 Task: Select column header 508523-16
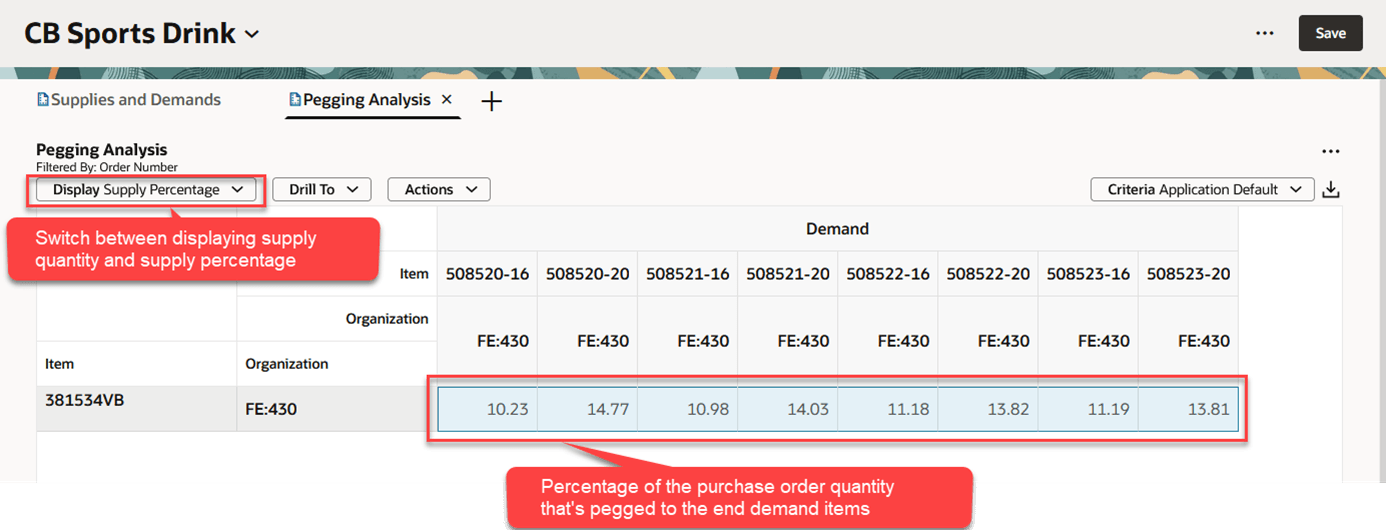[x=1087, y=273]
